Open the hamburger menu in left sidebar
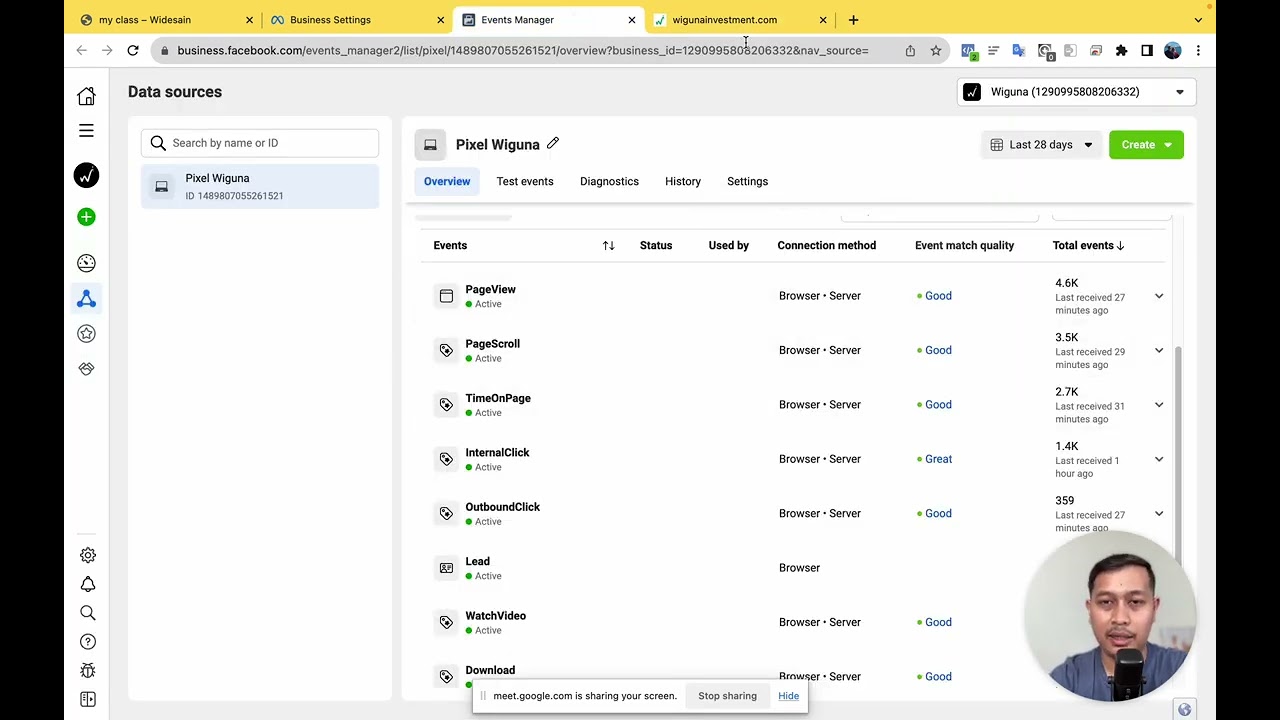Screen dimensions: 1280x720 click(x=86, y=131)
